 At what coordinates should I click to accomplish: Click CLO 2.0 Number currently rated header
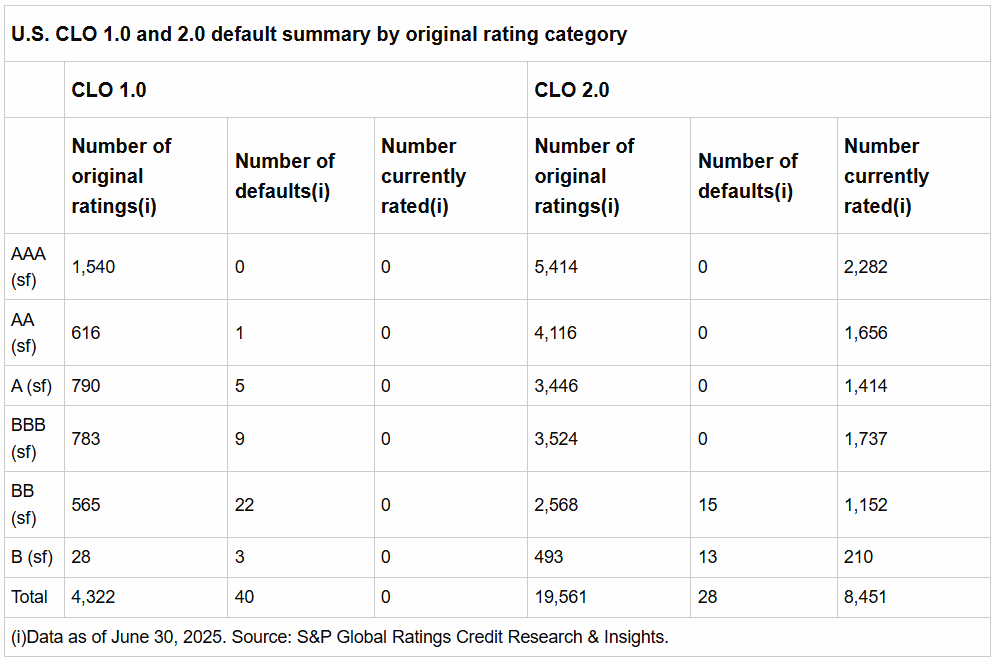(886, 176)
